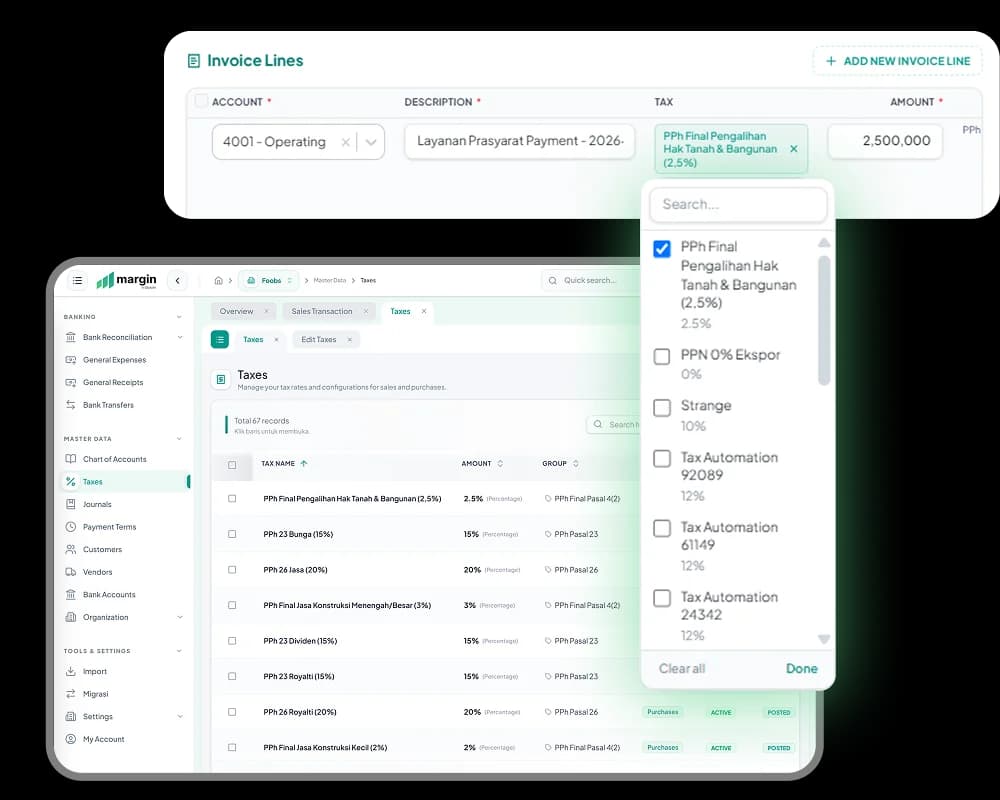
Task: Open Customers in sidebar
Action: (x=102, y=549)
